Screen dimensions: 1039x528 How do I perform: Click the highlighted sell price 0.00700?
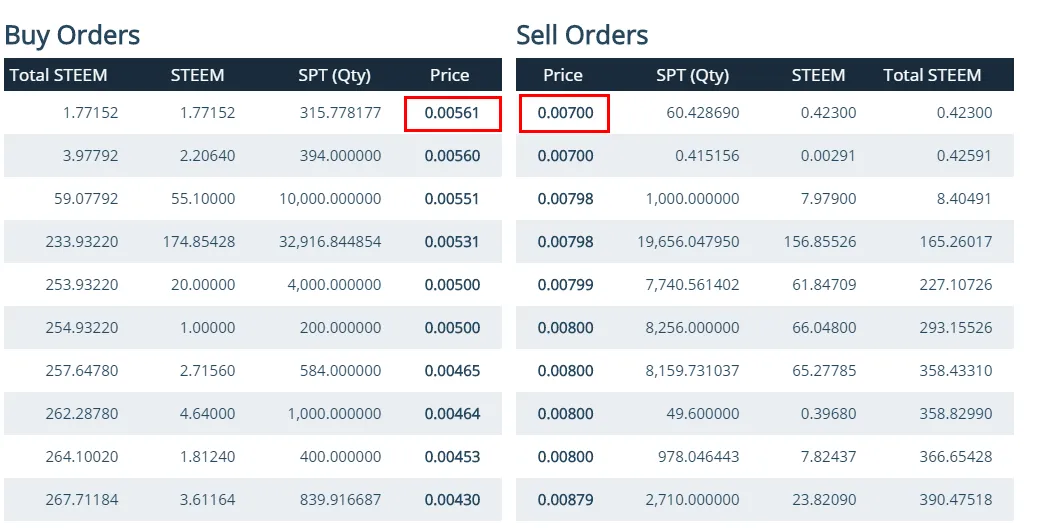tap(565, 113)
